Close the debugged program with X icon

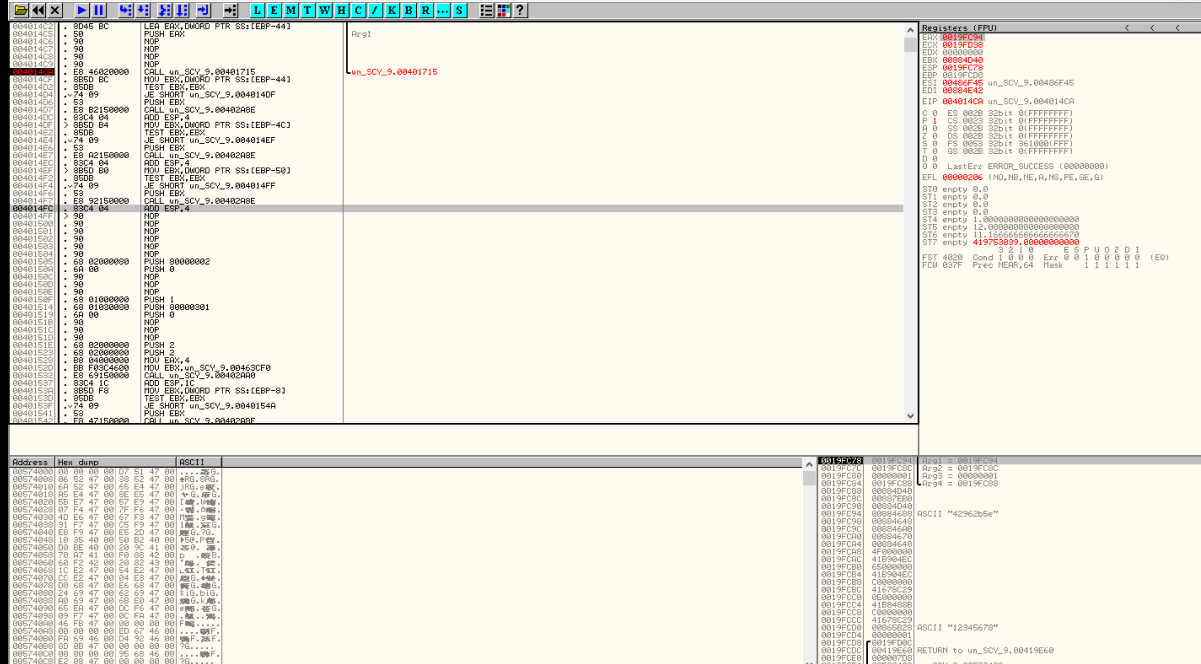[55, 10]
